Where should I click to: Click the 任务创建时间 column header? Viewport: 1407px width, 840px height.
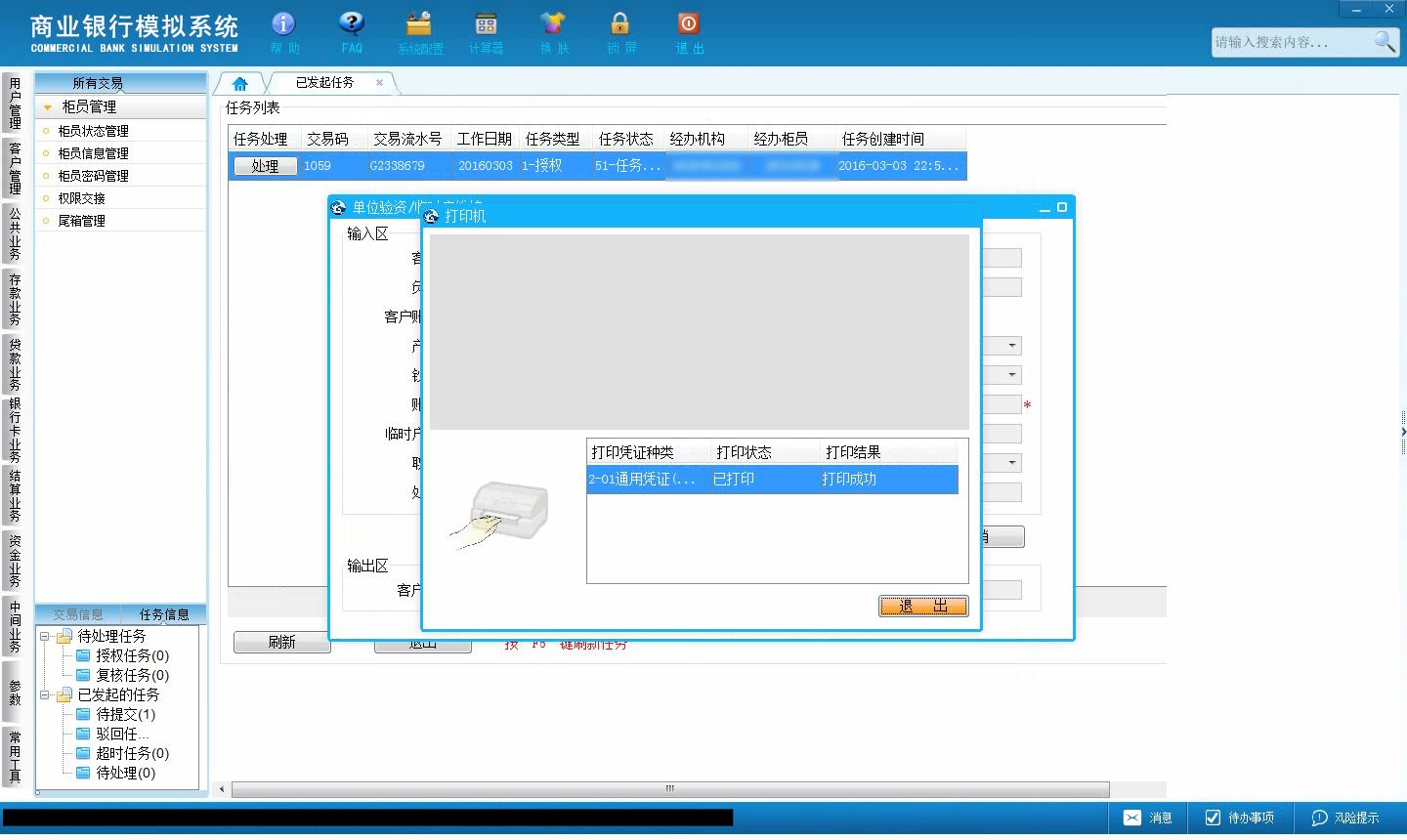899,139
